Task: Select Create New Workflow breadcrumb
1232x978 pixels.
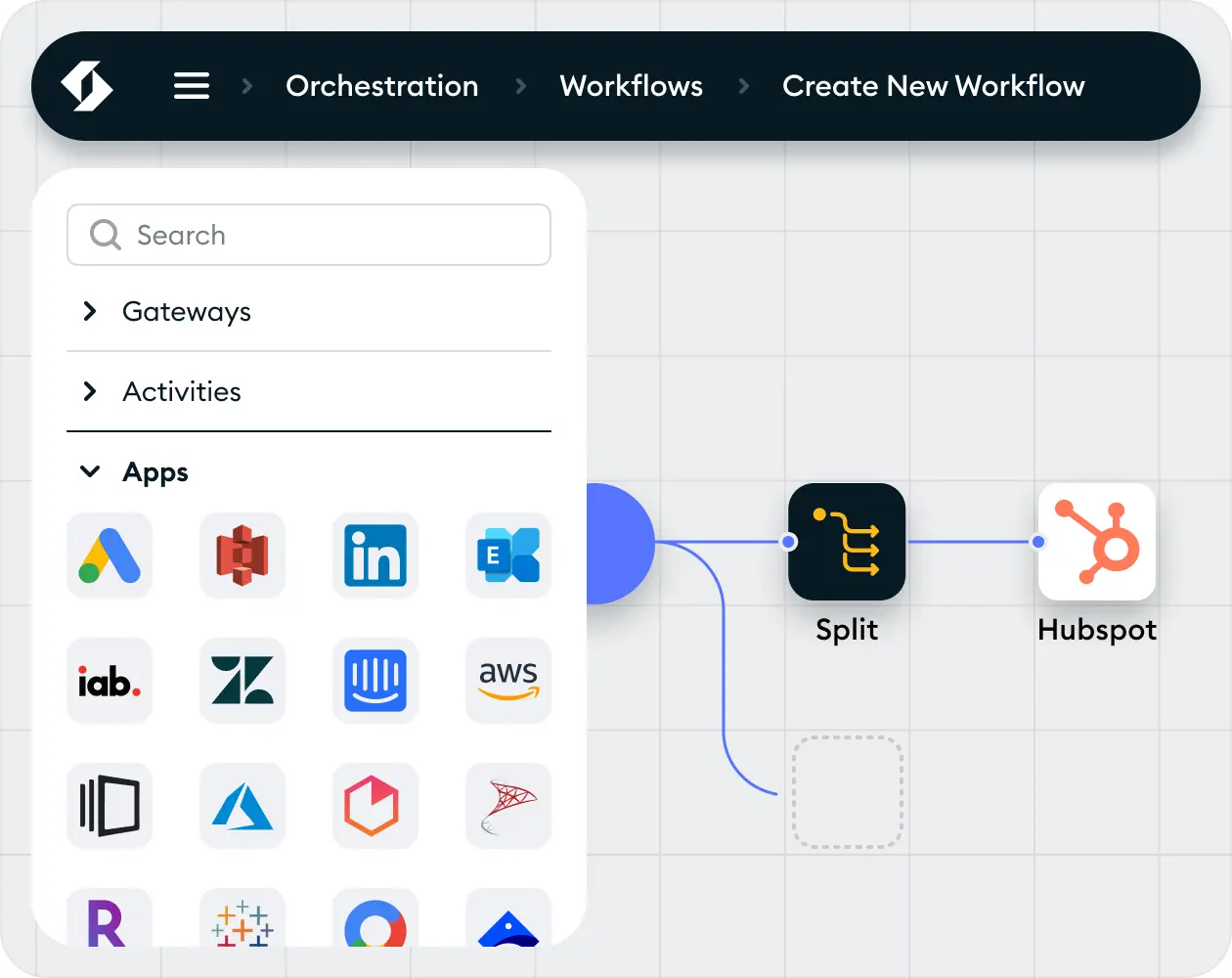Action: [x=934, y=86]
